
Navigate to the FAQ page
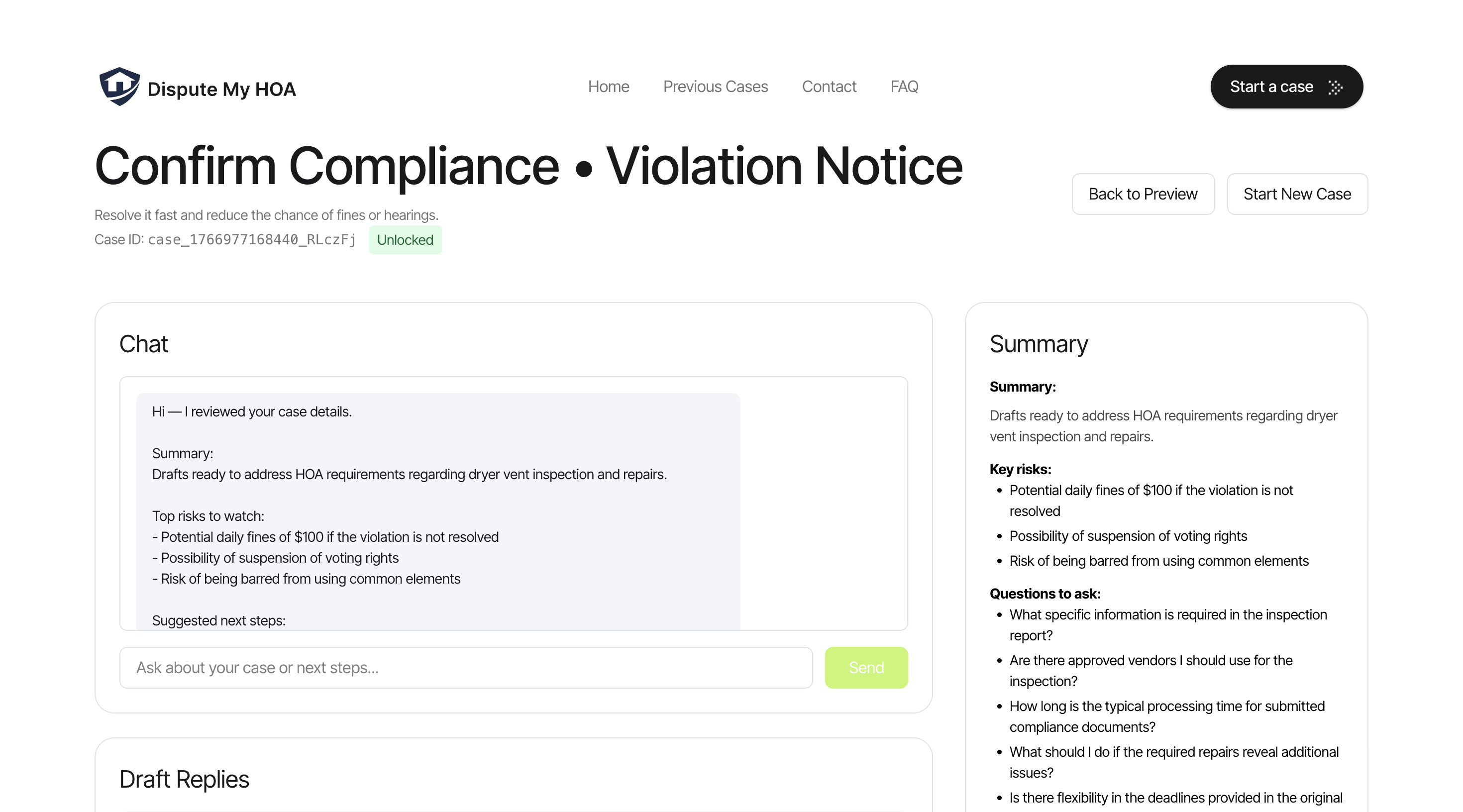pyautogui.click(x=904, y=86)
